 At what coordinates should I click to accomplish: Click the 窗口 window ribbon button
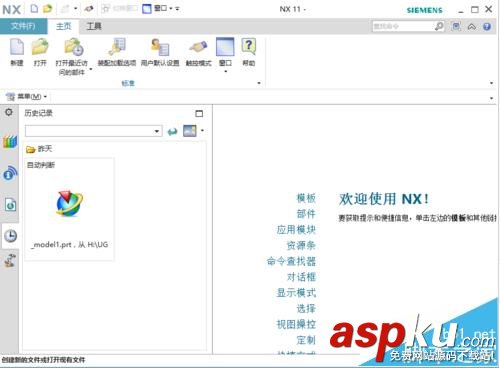(x=225, y=51)
